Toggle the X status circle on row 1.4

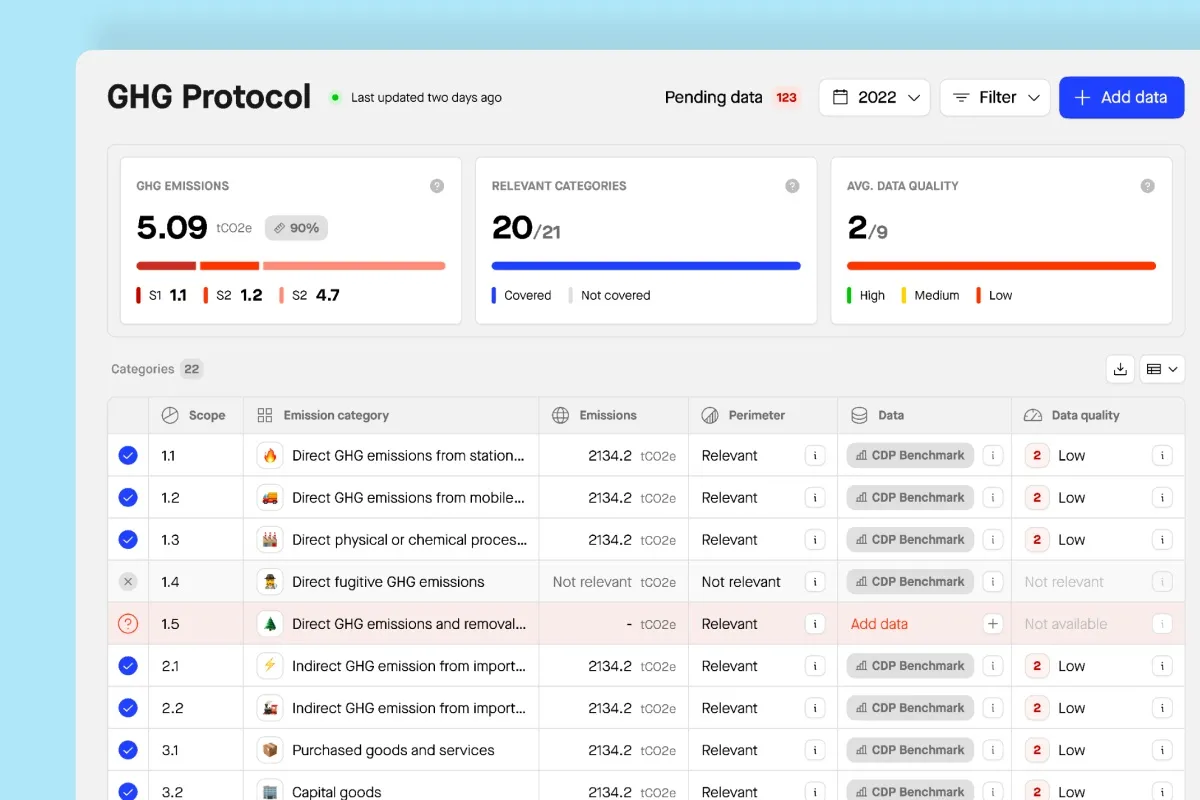coord(128,582)
